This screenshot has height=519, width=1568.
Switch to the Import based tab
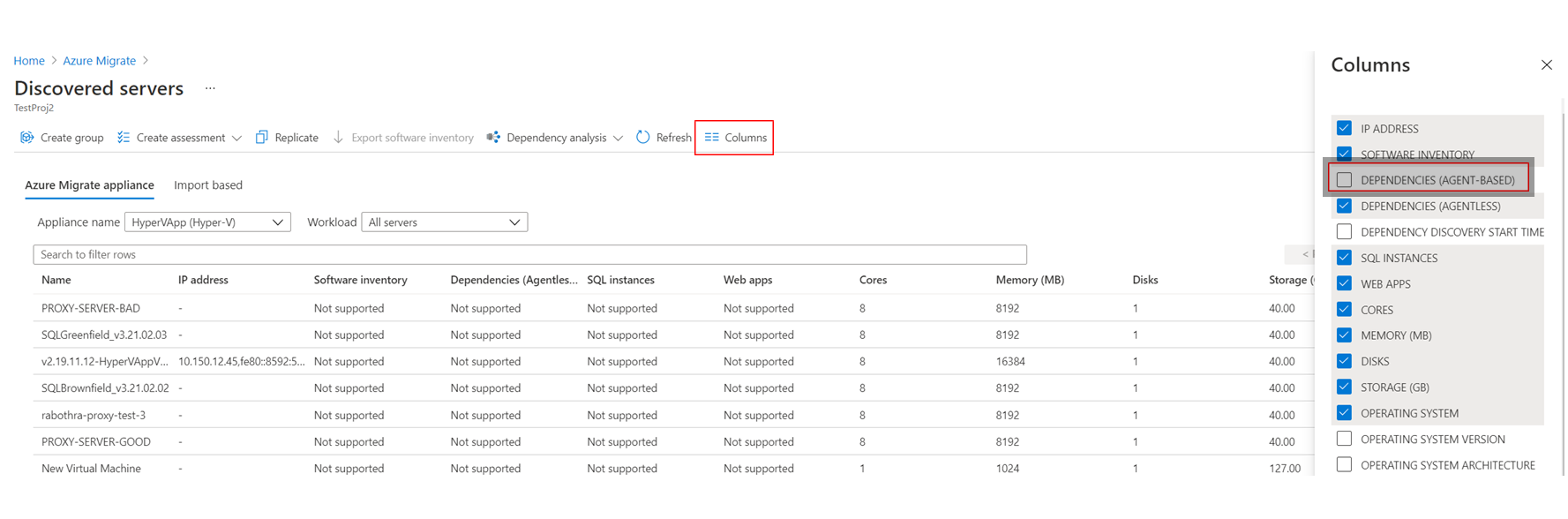point(208,185)
